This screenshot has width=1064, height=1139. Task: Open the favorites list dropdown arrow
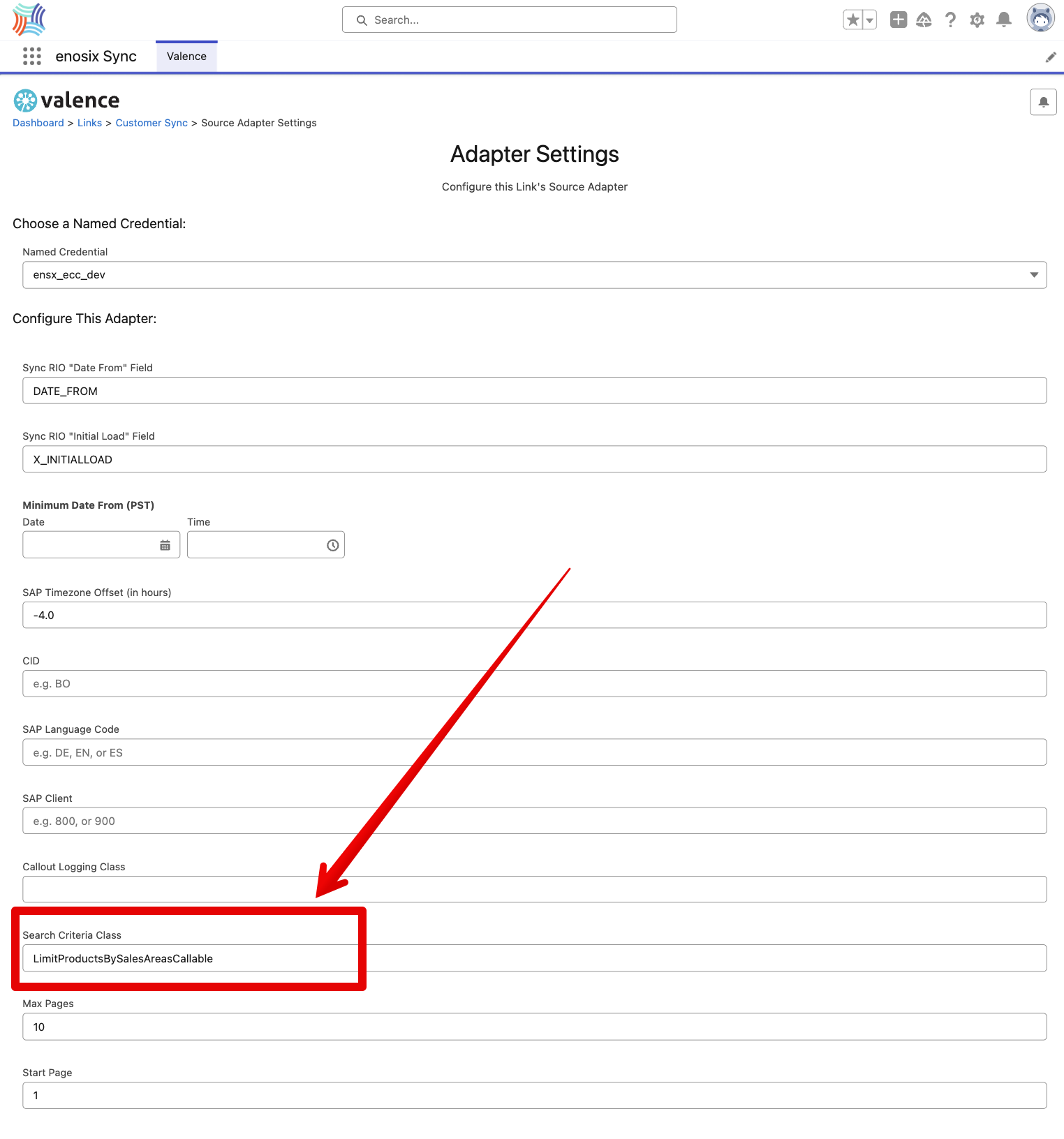[870, 20]
